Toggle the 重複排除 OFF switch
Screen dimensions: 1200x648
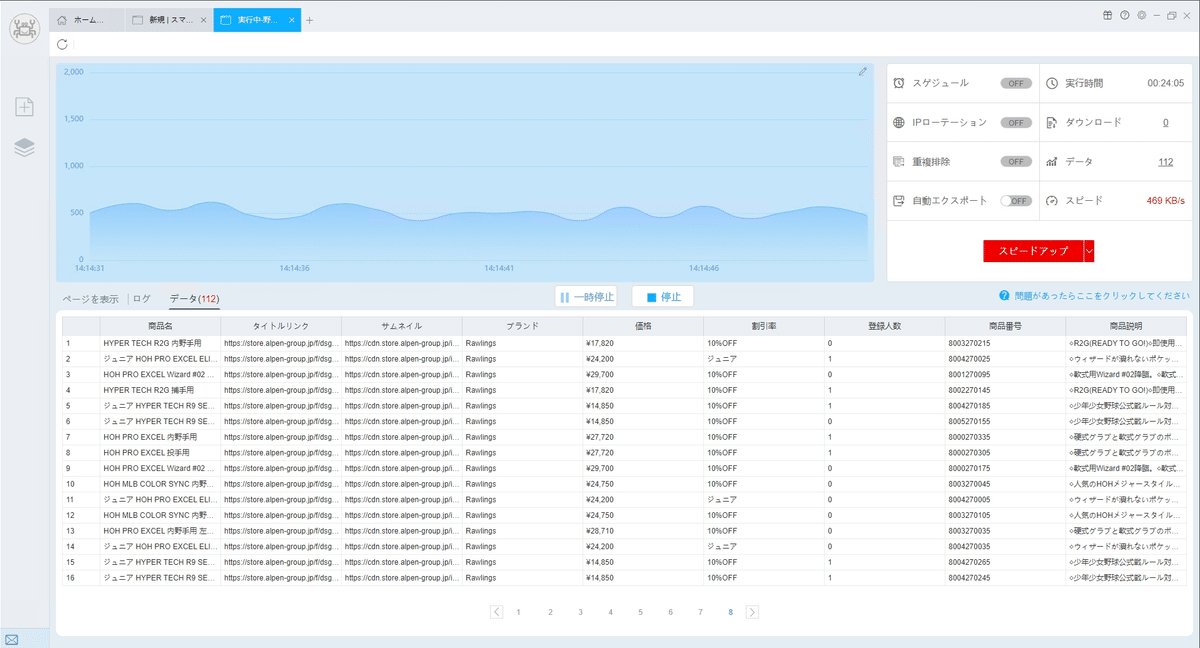coord(1016,161)
